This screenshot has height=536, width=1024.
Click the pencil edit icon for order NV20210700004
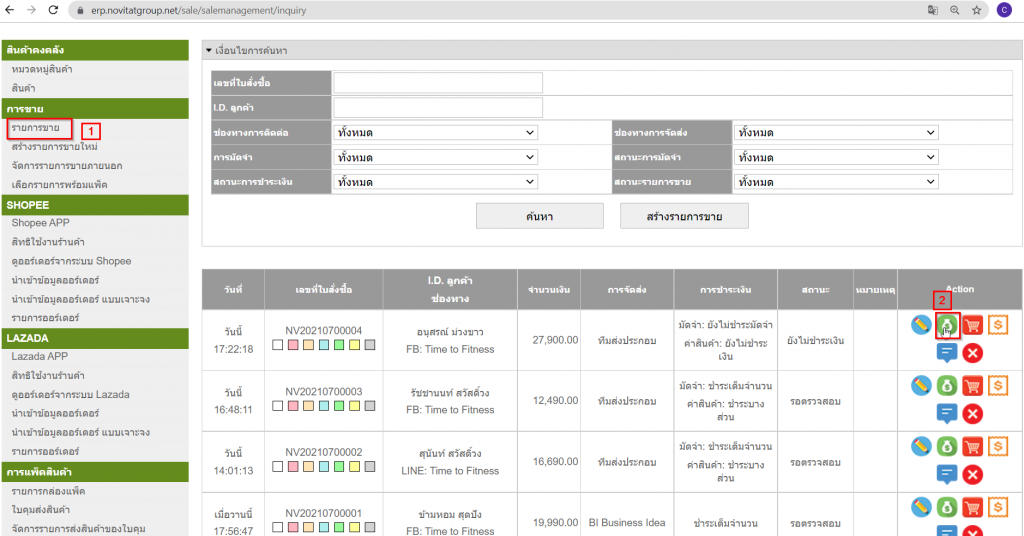tap(921, 325)
